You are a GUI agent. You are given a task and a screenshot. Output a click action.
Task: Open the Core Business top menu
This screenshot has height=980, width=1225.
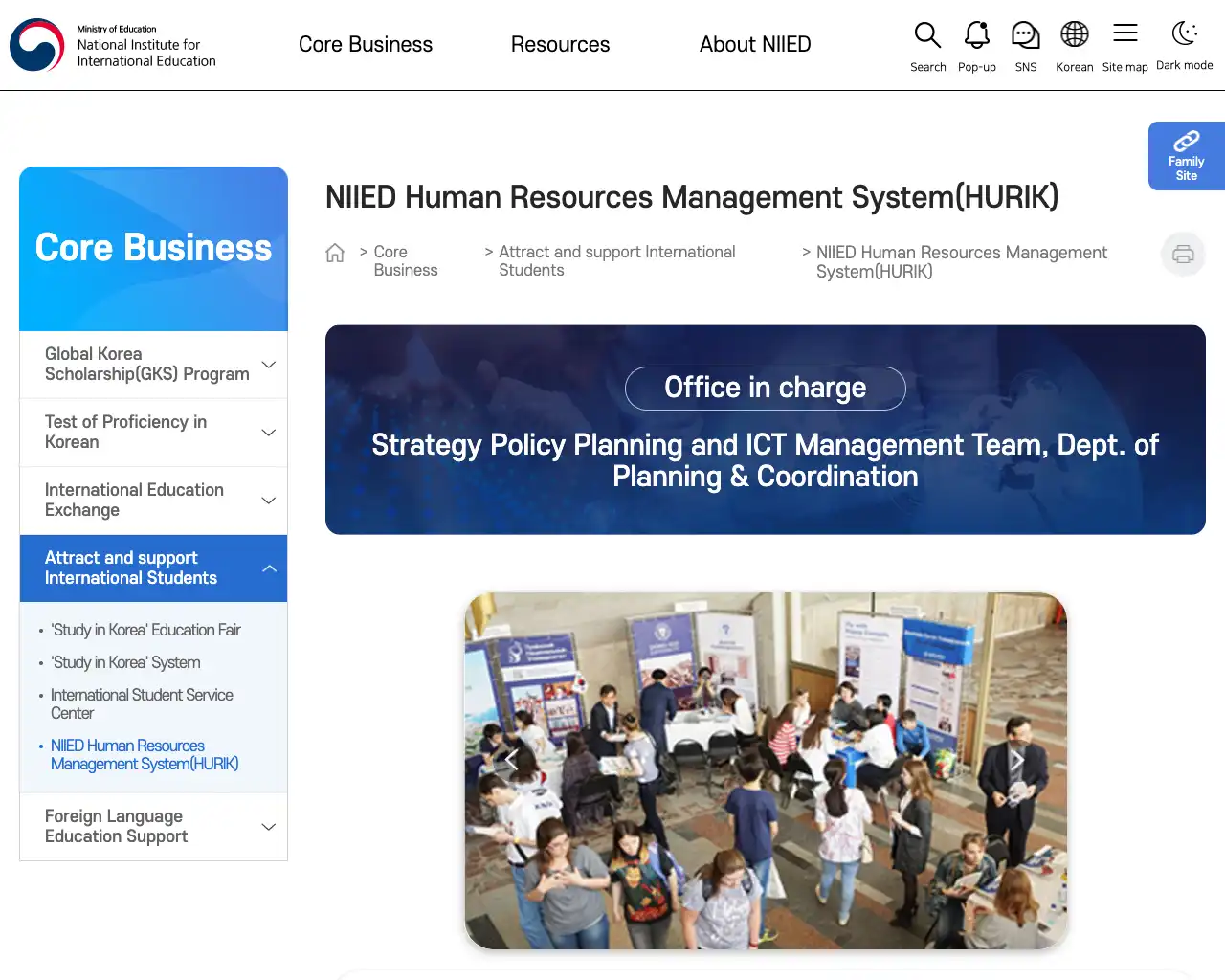coord(366,45)
